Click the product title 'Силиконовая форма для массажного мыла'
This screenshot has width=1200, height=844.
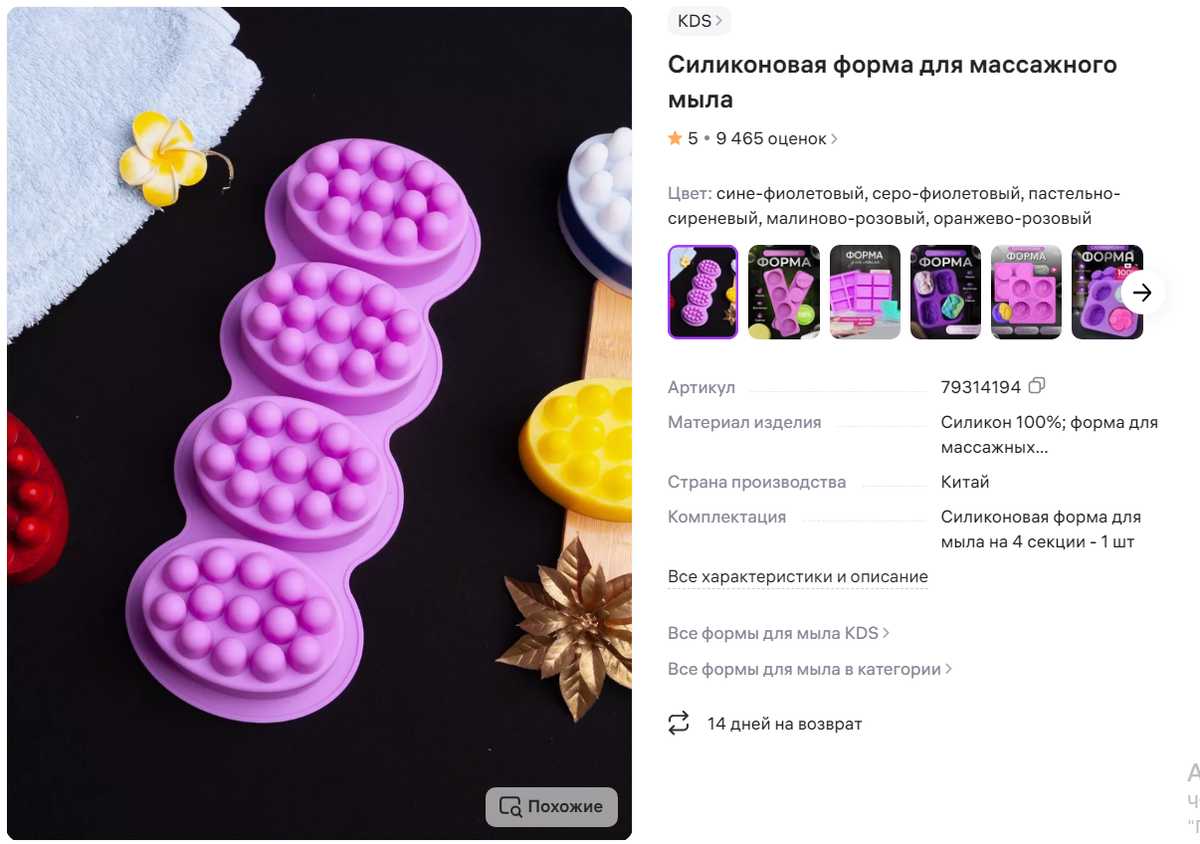click(892, 82)
